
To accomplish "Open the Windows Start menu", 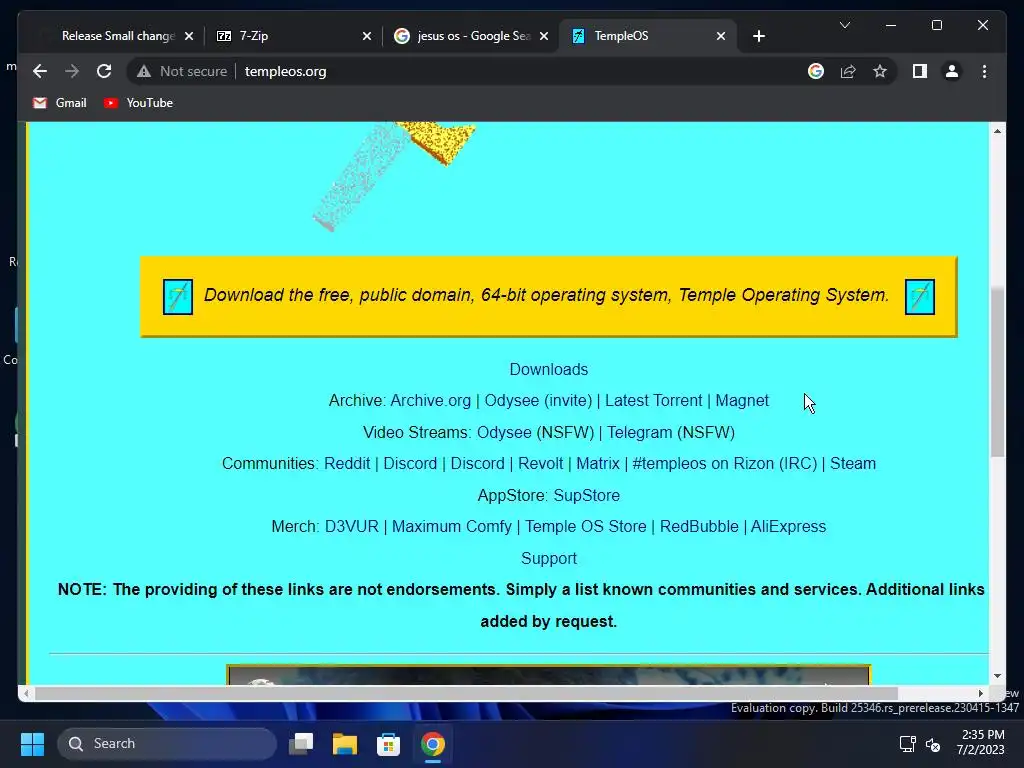I will tap(32, 744).
